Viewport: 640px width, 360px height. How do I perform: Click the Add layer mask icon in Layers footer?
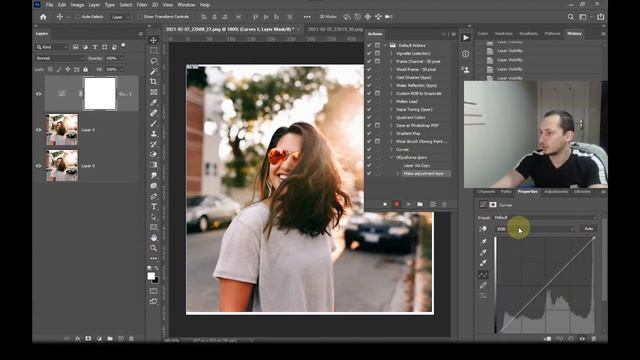[x=88, y=339]
